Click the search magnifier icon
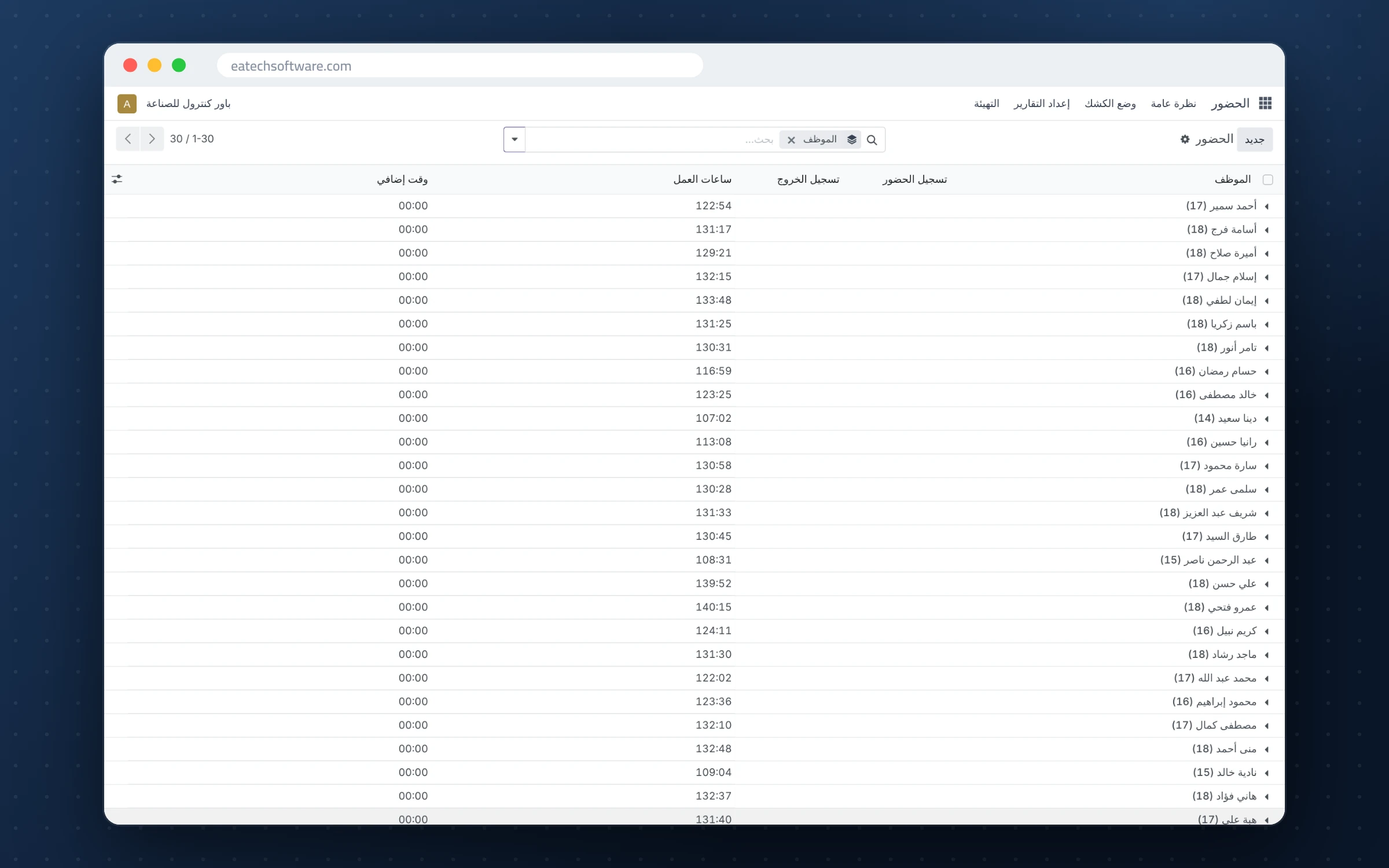The image size is (1389, 868). point(872,139)
